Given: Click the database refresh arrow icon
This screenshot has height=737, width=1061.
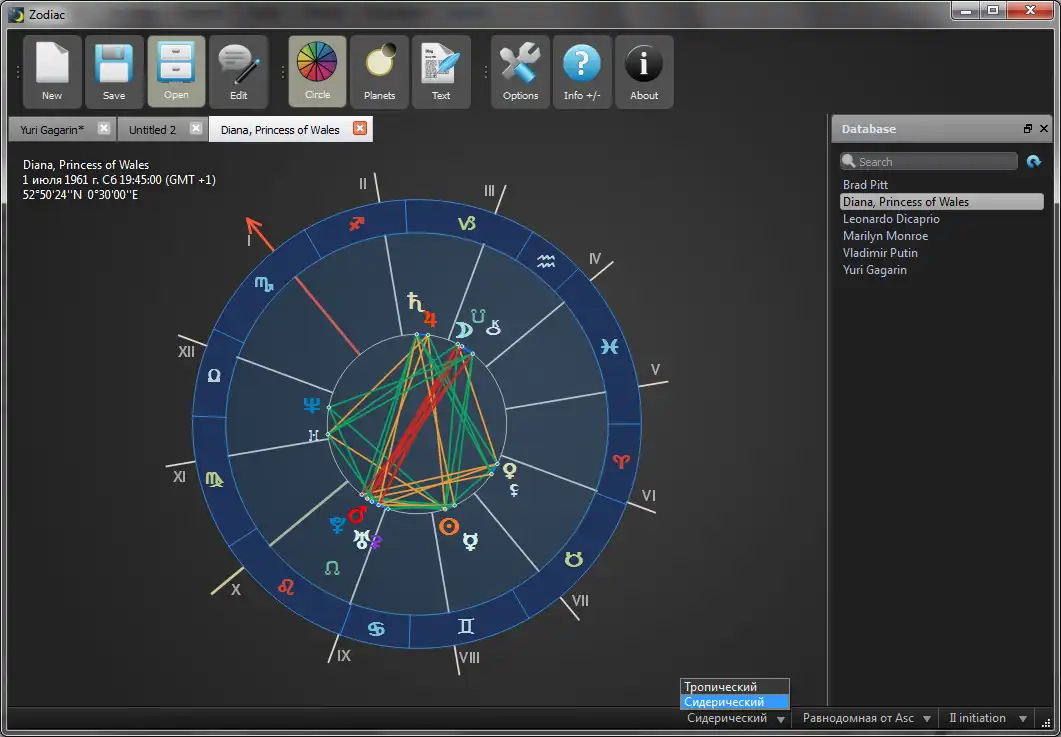Looking at the screenshot, I should click(x=1034, y=161).
